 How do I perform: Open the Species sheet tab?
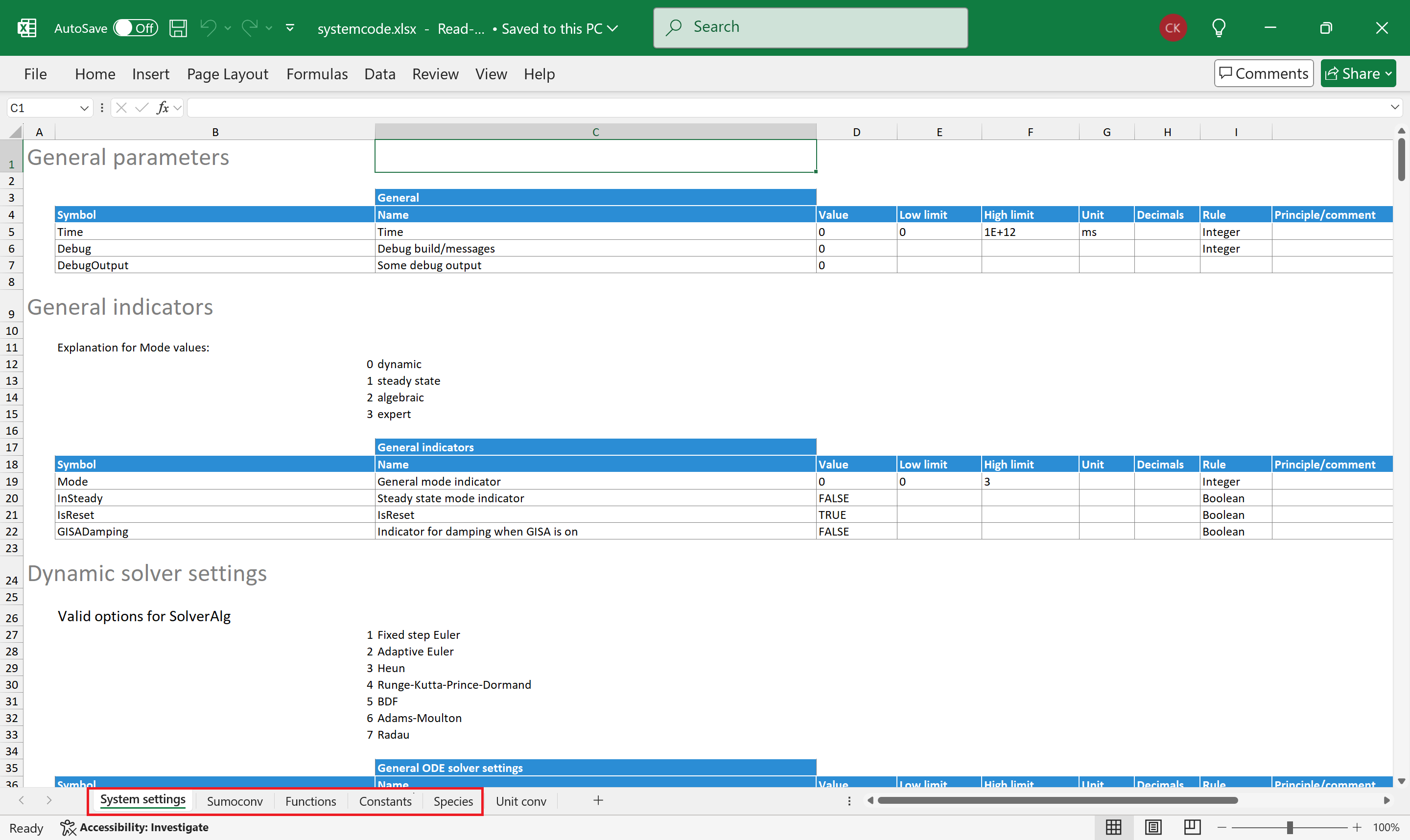[453, 801]
